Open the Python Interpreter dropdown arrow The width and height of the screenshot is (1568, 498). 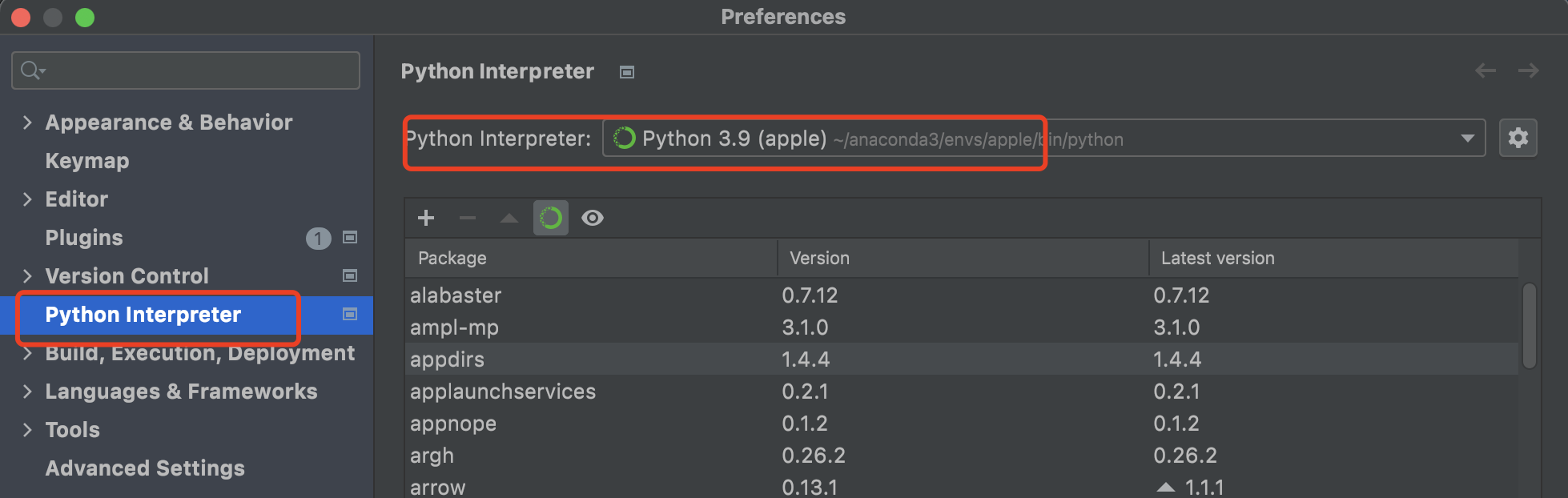click(x=1467, y=139)
